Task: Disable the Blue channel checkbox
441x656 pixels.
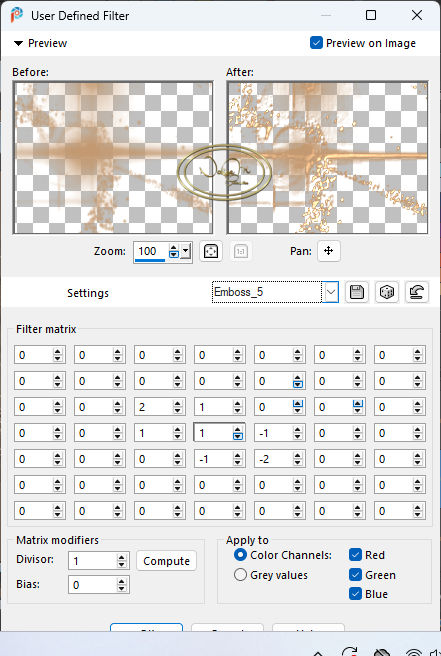Action: point(355,594)
